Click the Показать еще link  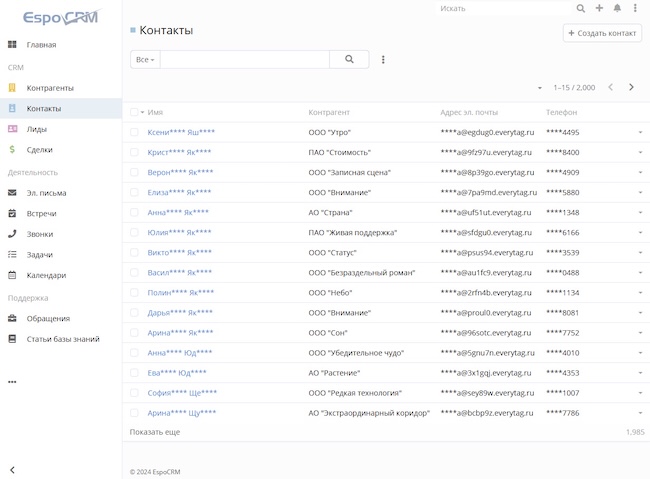click(x=155, y=432)
